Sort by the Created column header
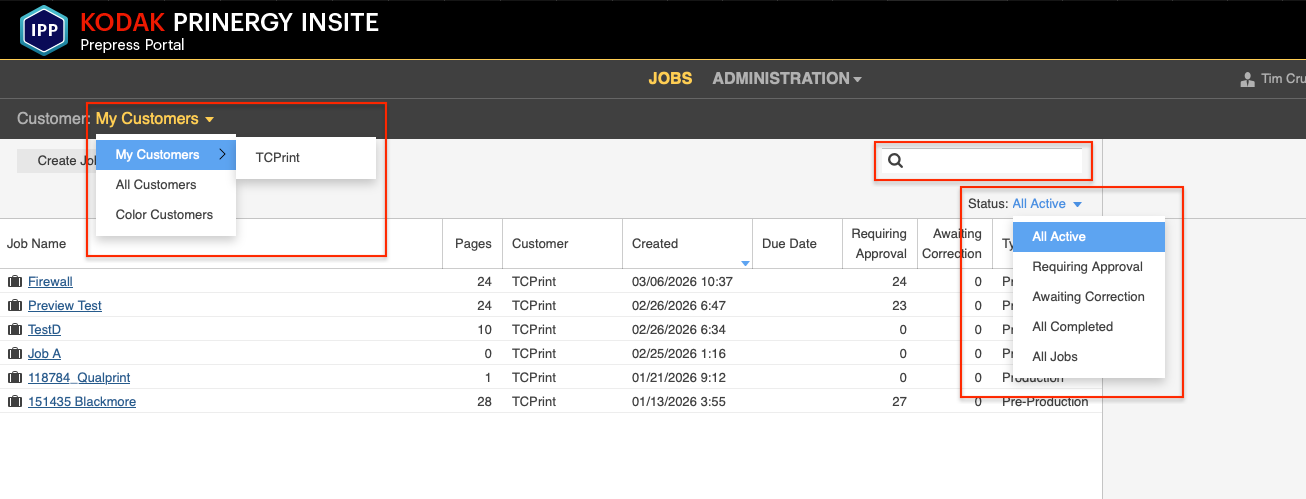1306x499 pixels. [655, 243]
